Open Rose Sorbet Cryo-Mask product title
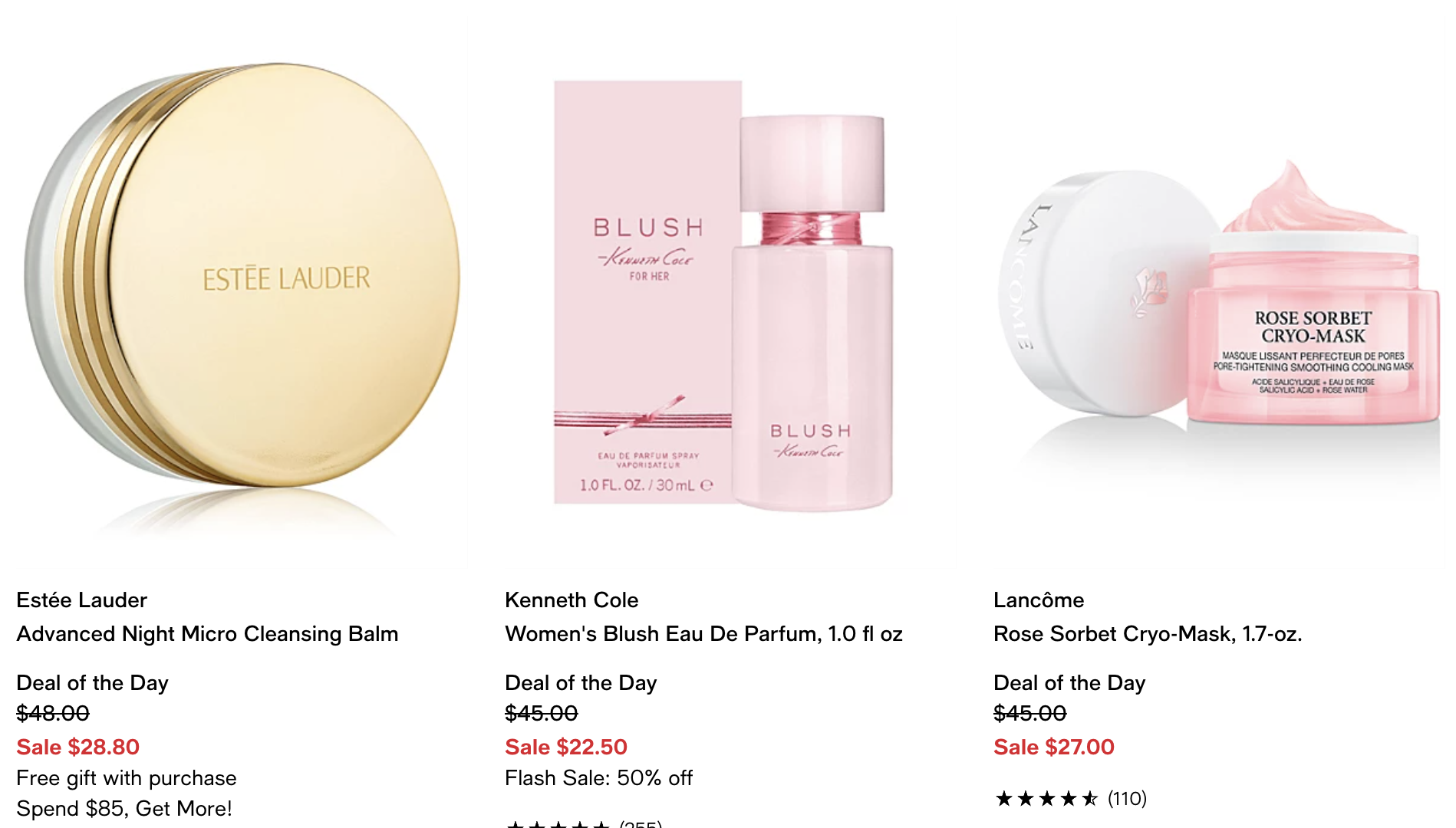1456x828 pixels. pos(1148,633)
